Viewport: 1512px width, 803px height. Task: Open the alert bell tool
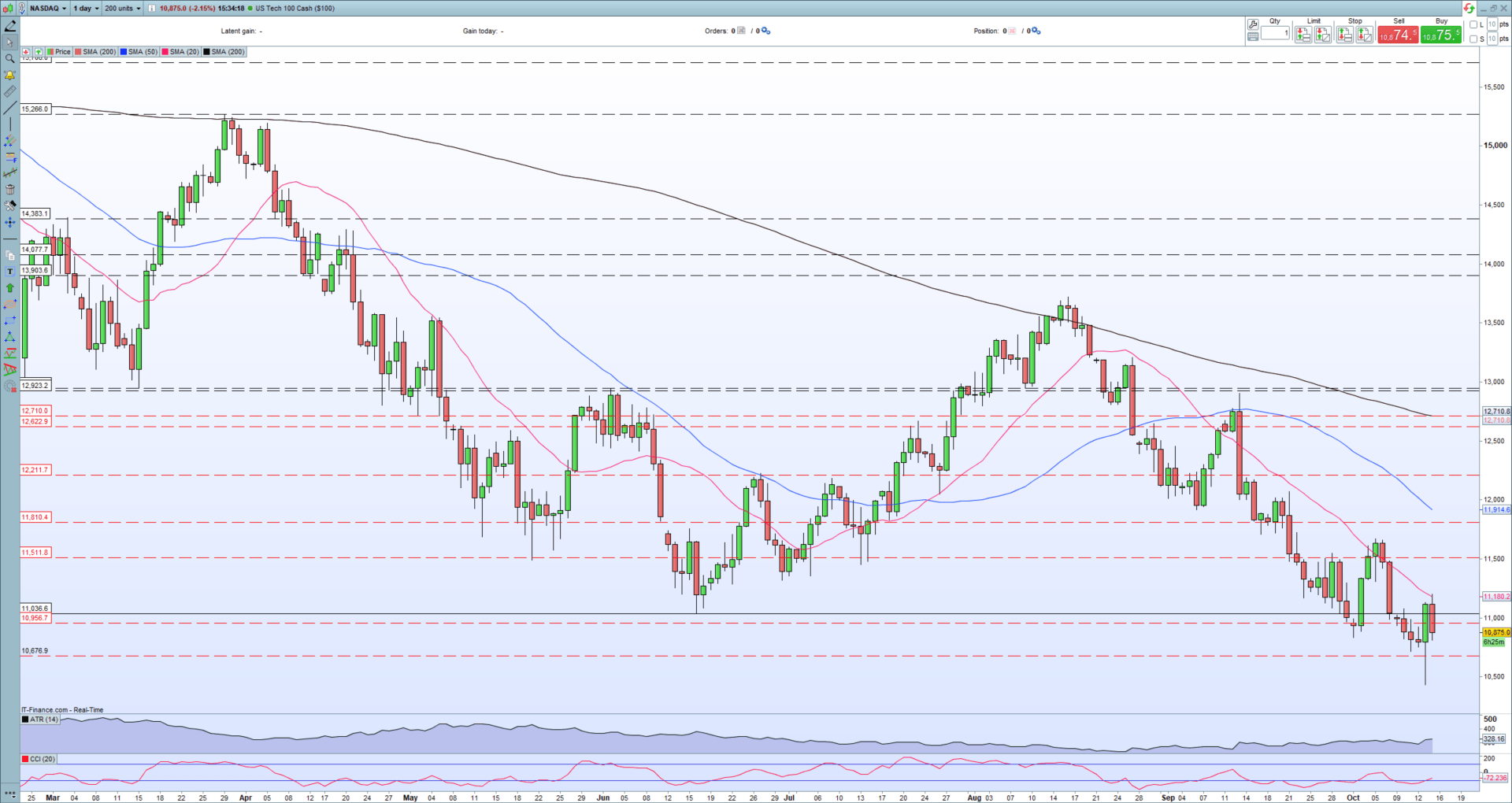click(10, 76)
